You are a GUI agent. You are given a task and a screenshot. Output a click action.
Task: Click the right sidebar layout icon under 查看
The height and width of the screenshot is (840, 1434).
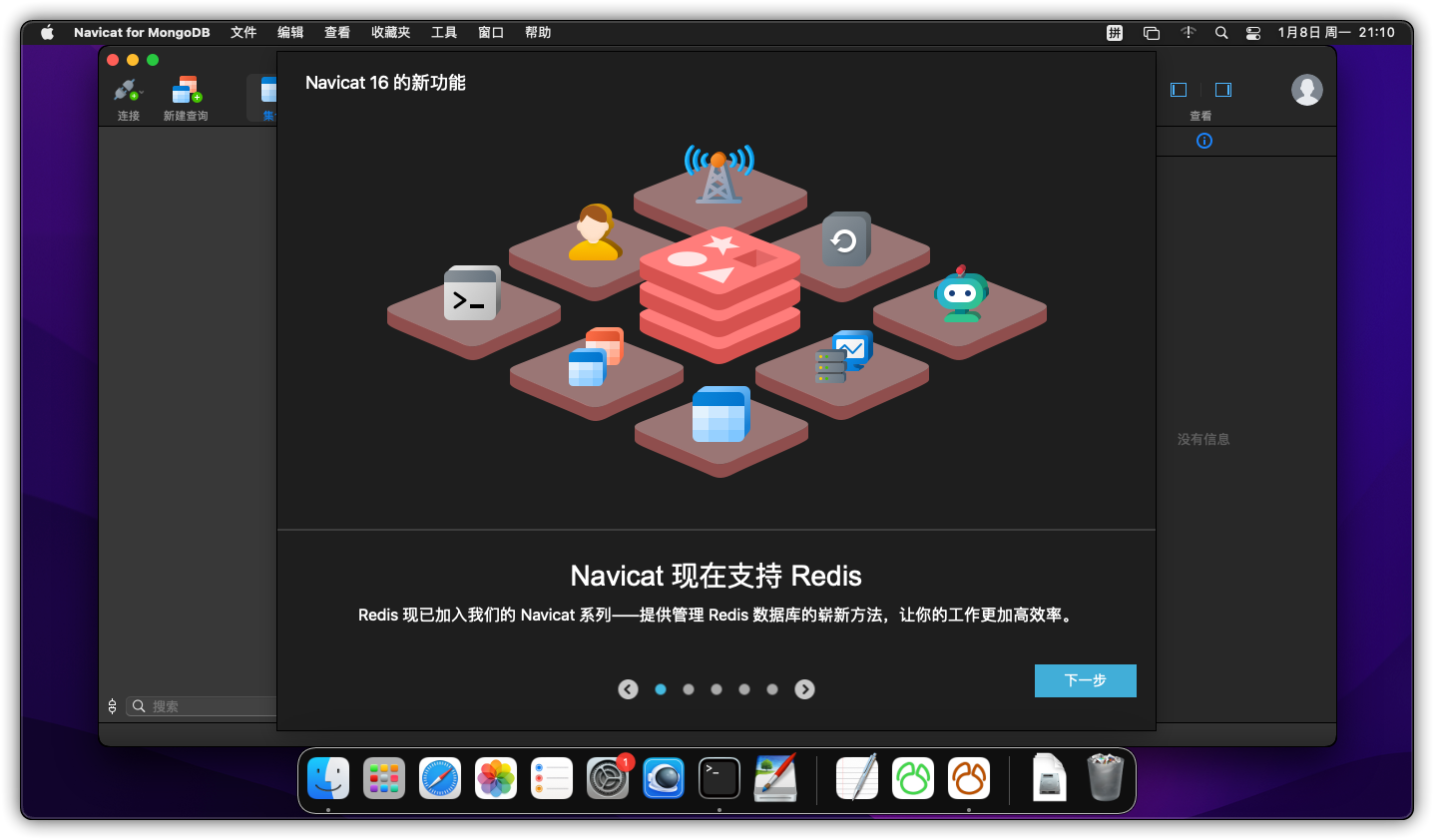[x=1223, y=89]
